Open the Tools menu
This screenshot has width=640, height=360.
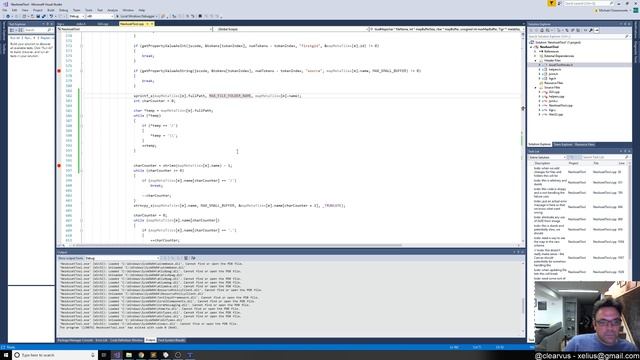89,10
